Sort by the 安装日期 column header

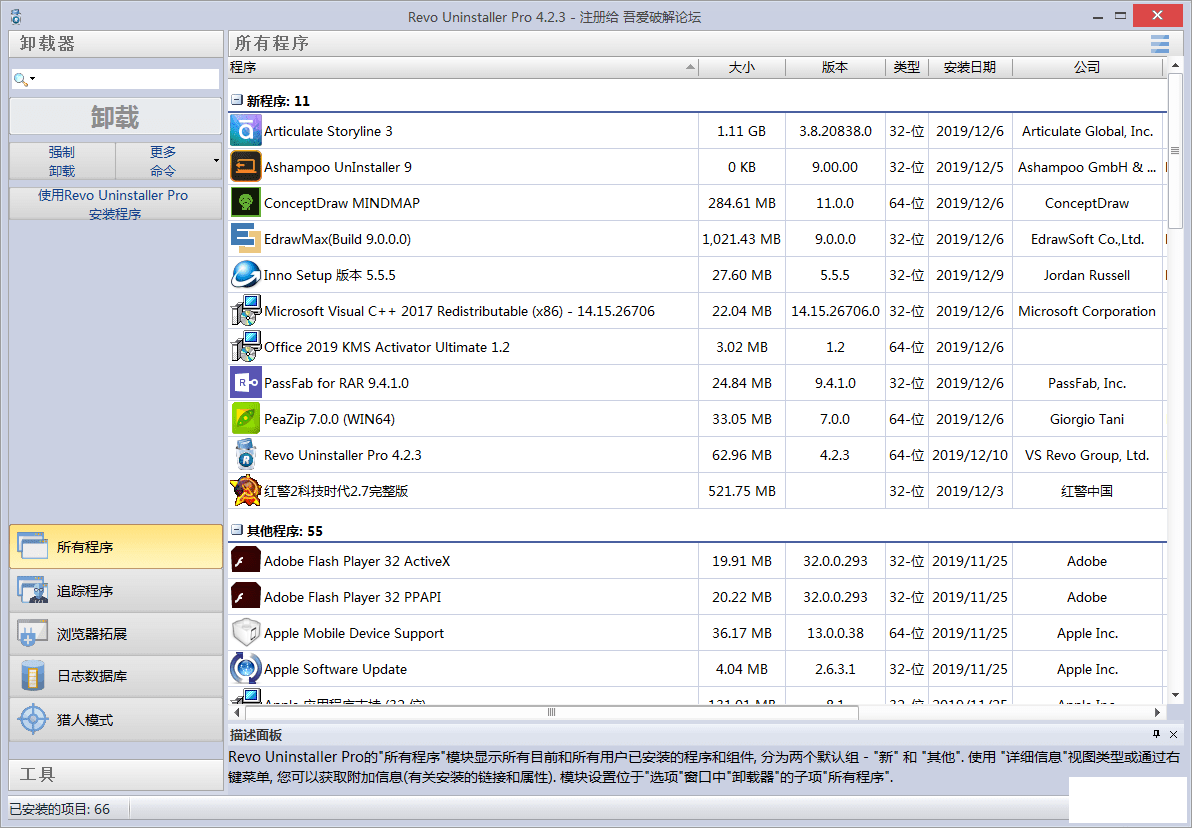click(969, 67)
